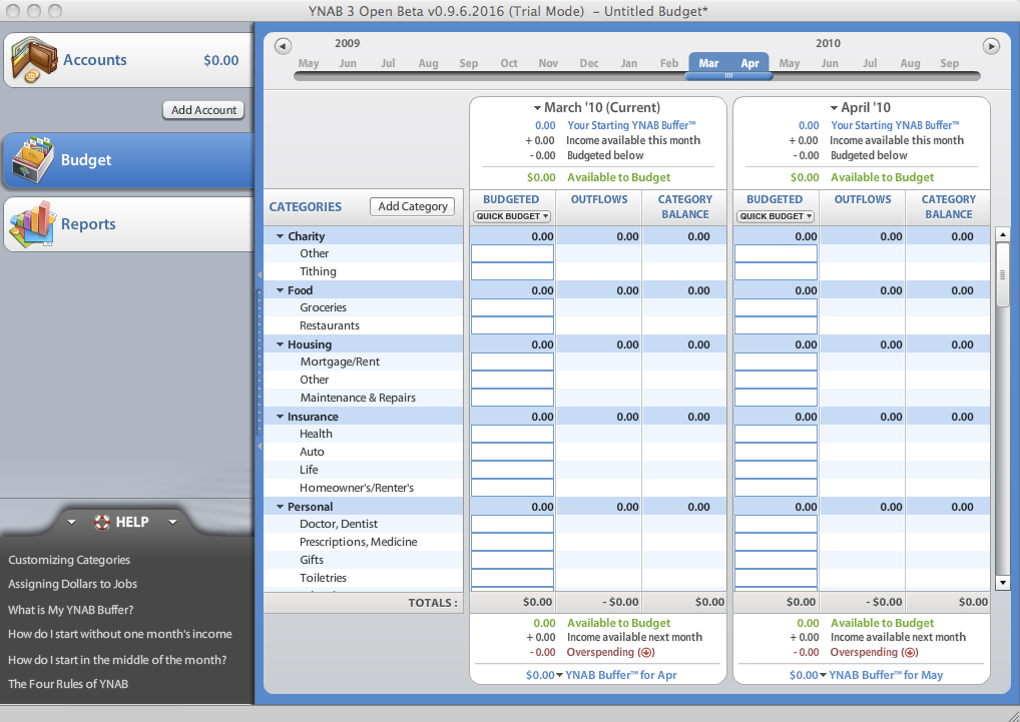Collapse the April '10 month header
Viewport: 1020px width, 722px height.
pos(834,108)
